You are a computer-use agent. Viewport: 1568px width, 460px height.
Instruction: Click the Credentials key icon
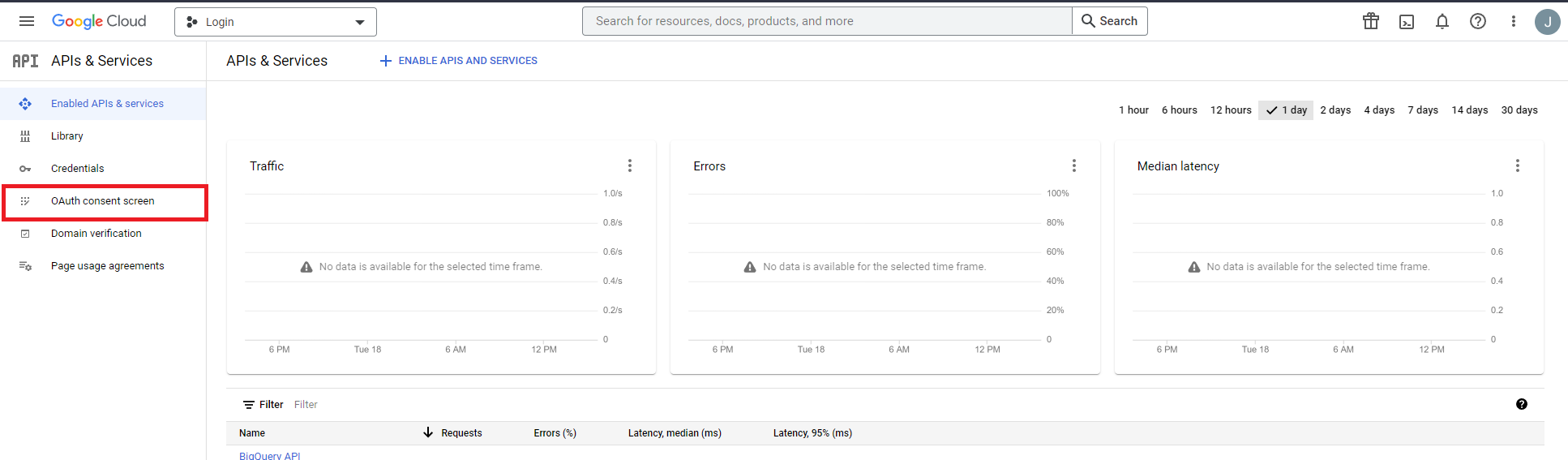25,169
